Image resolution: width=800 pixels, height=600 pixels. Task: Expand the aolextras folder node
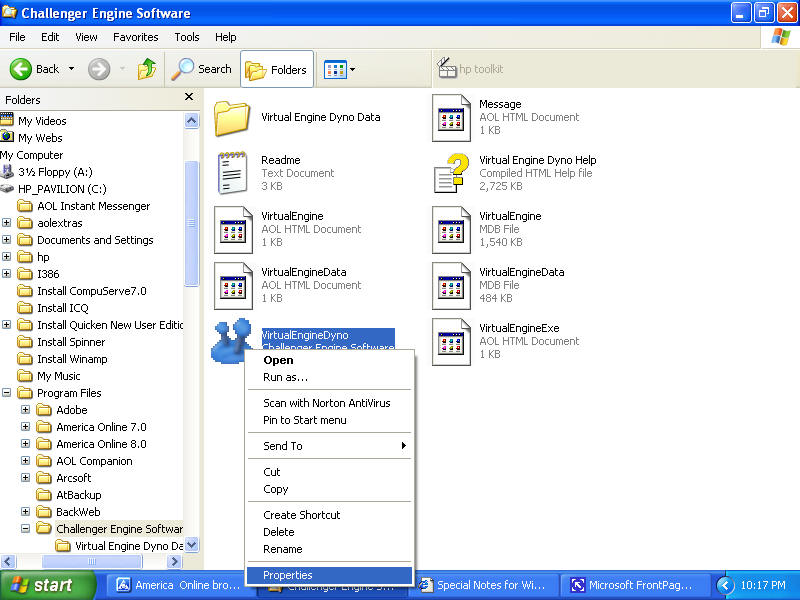point(7,222)
